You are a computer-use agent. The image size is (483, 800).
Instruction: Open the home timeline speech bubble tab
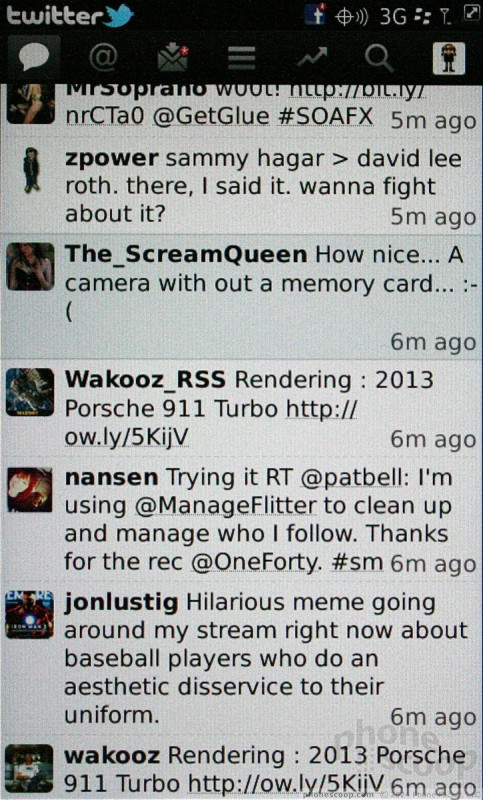pos(34,57)
